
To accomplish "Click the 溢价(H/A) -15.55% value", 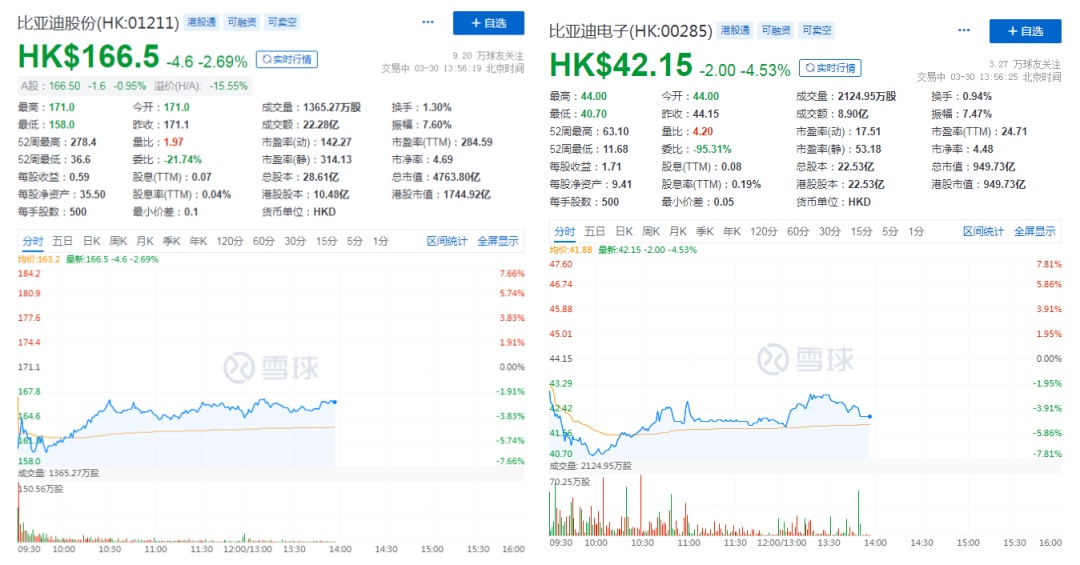I will (228, 86).
